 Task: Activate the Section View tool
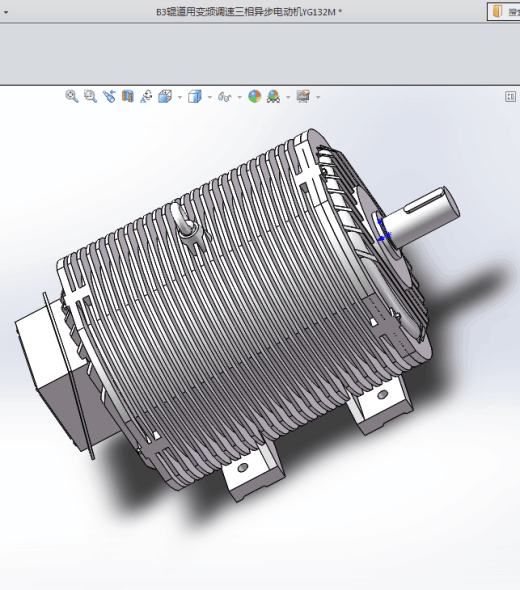(128, 96)
